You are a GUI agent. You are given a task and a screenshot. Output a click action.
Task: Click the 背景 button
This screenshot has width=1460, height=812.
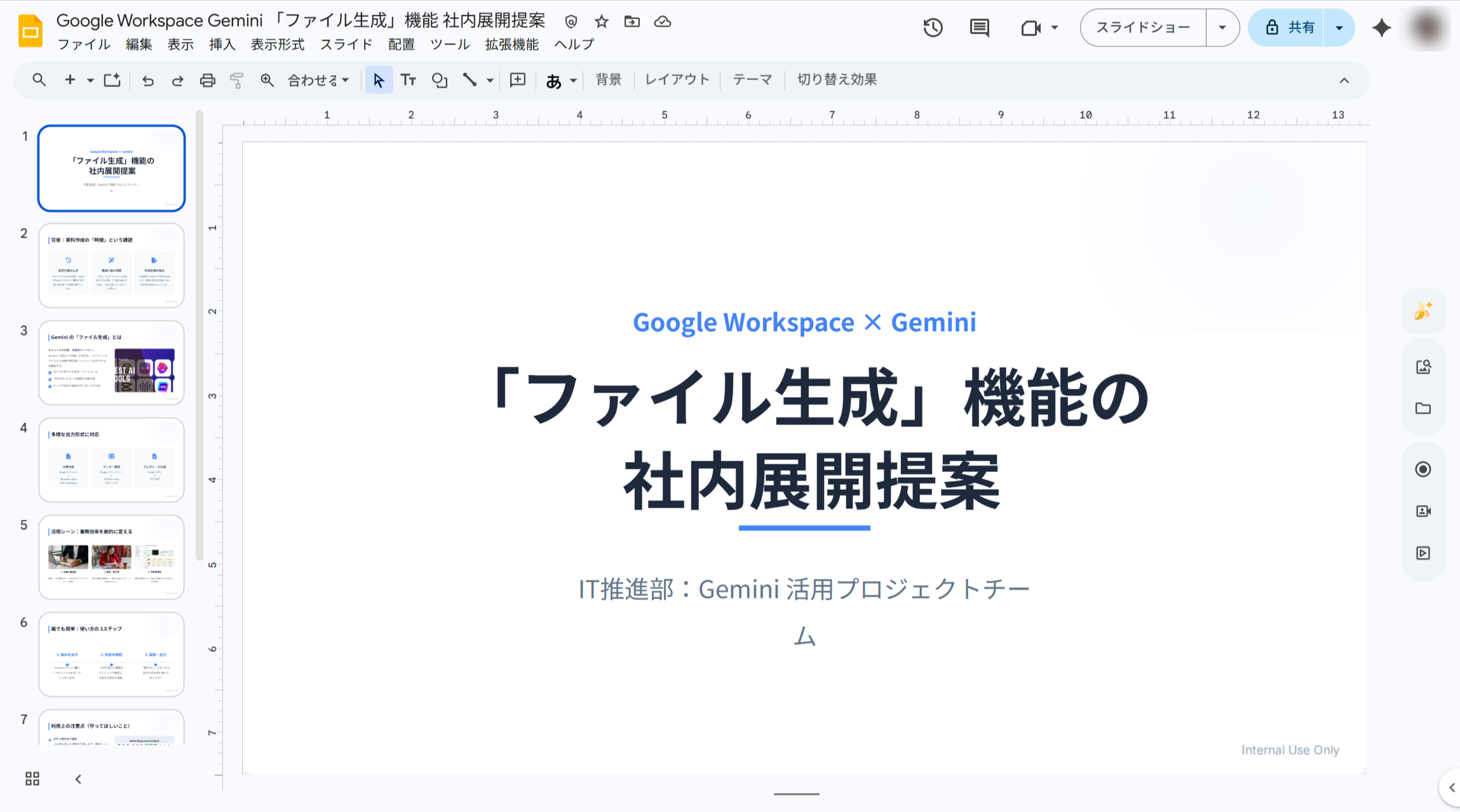(x=608, y=79)
